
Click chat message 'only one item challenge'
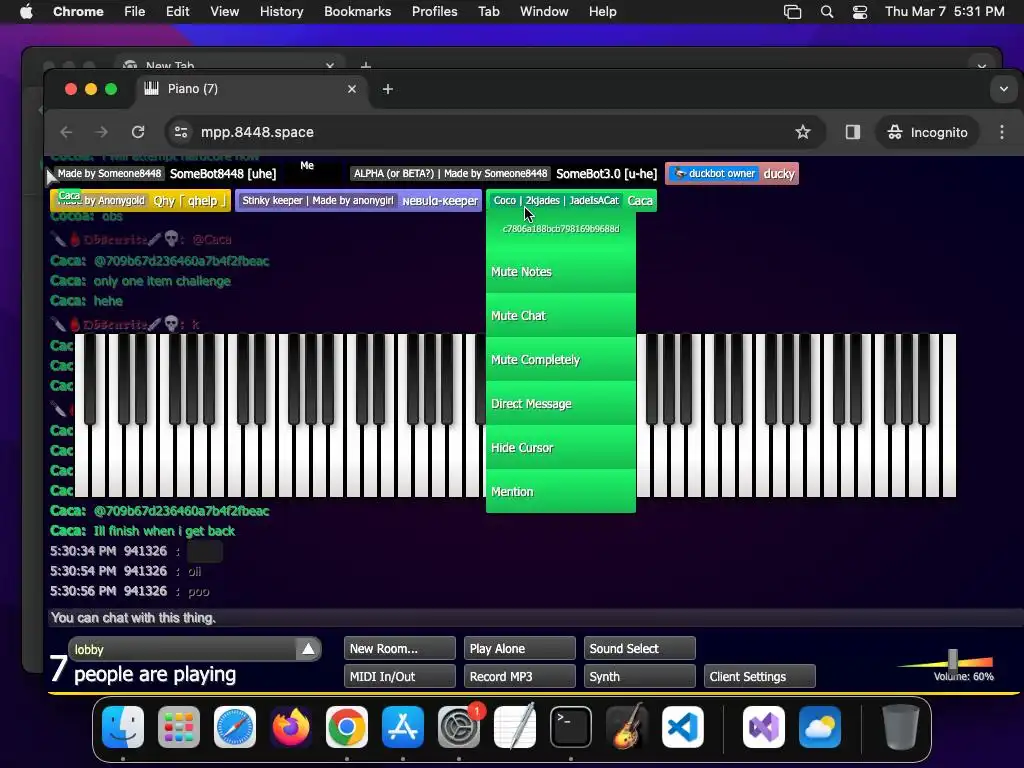click(162, 281)
